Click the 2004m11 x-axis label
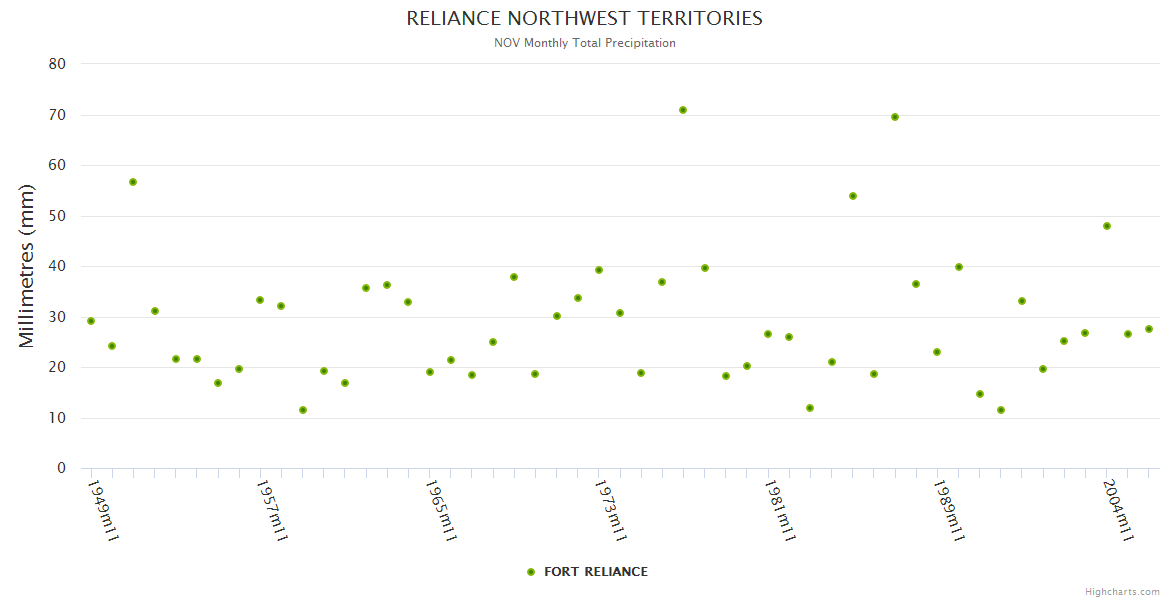This screenshot has height=600, width=1170. (1118, 510)
